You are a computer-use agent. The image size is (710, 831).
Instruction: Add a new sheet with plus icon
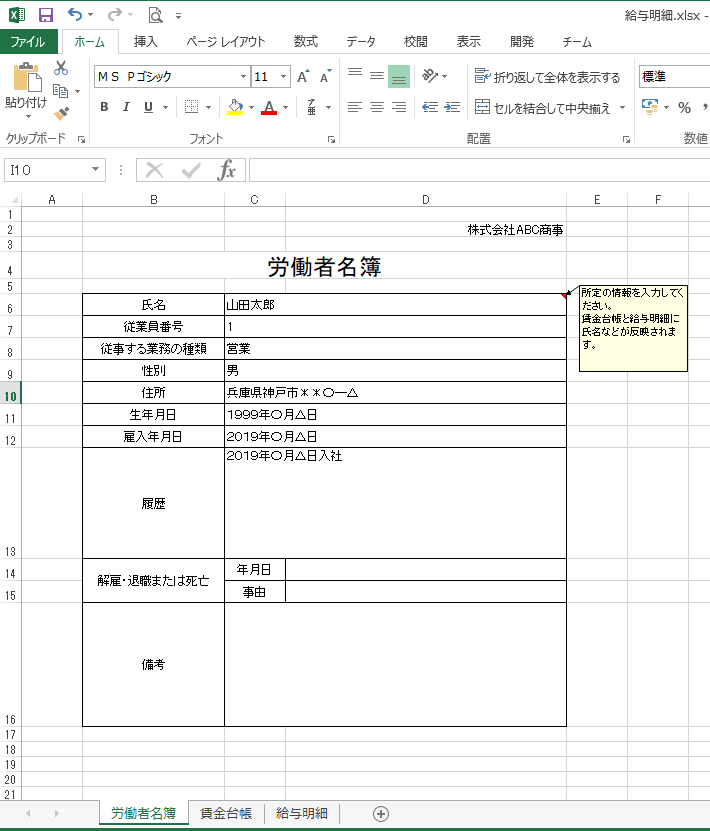(381, 814)
